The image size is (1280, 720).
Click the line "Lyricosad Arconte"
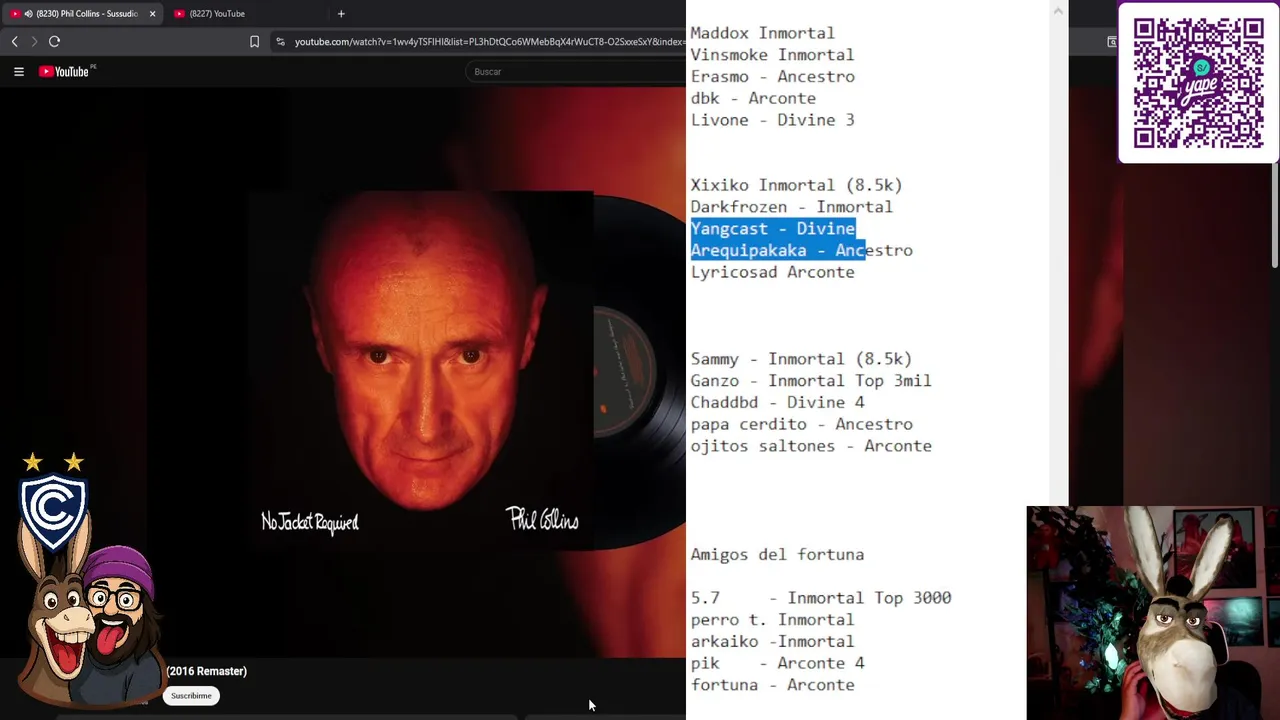point(772,272)
